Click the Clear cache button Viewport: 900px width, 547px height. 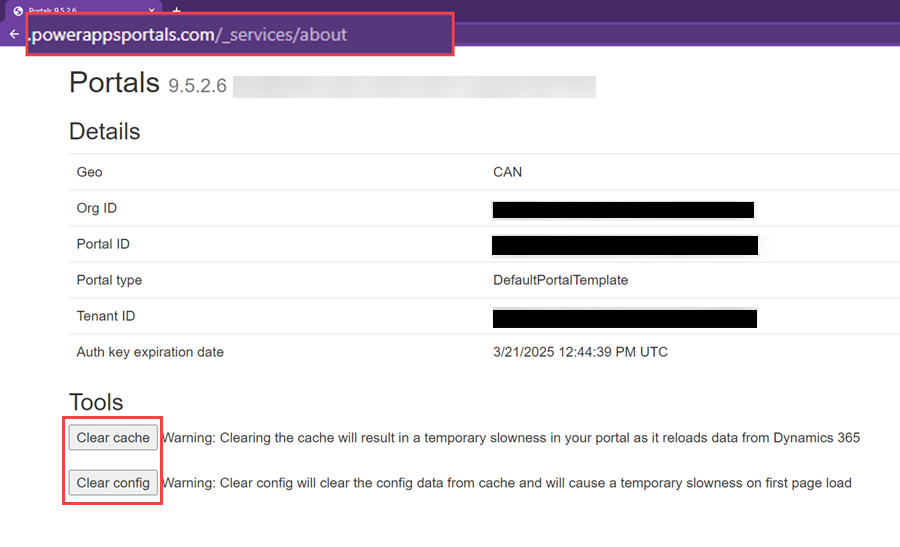[113, 437]
